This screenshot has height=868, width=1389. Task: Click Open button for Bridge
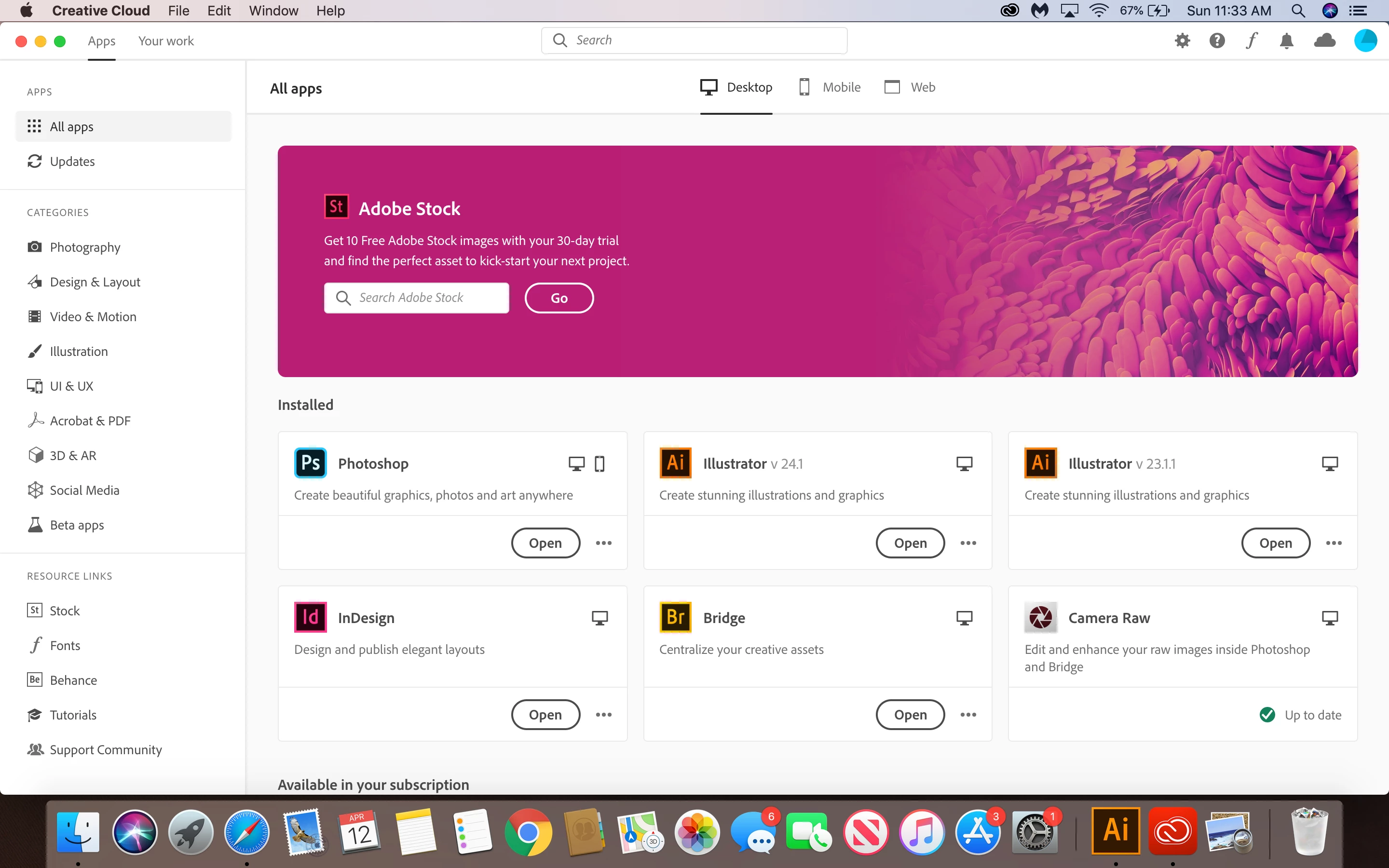click(x=910, y=715)
